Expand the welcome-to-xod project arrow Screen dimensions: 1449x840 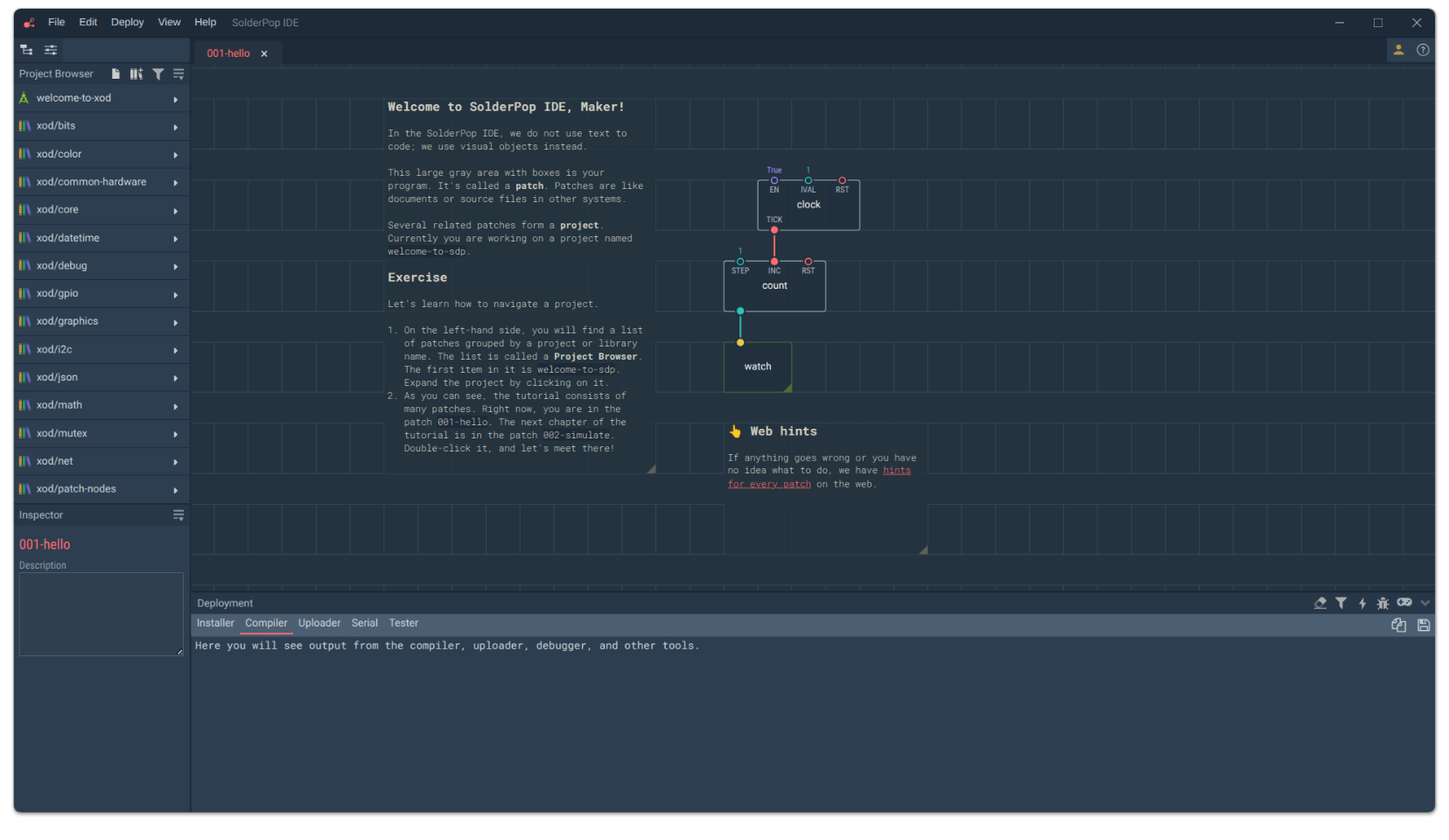[176, 100]
